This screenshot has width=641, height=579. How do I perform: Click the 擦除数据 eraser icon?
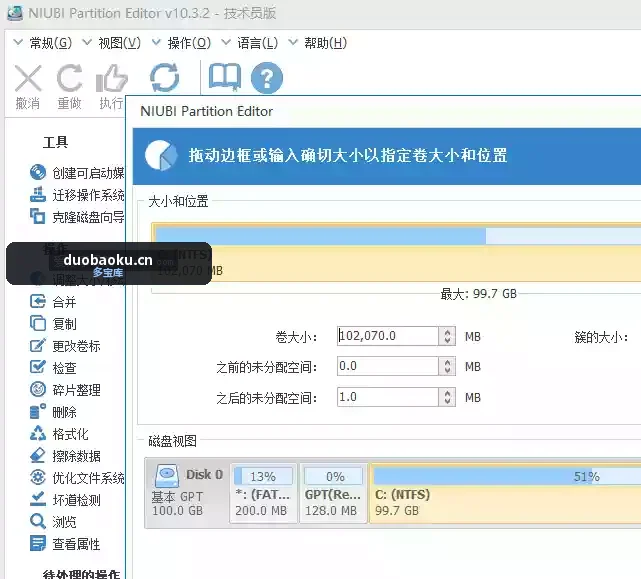[38, 455]
